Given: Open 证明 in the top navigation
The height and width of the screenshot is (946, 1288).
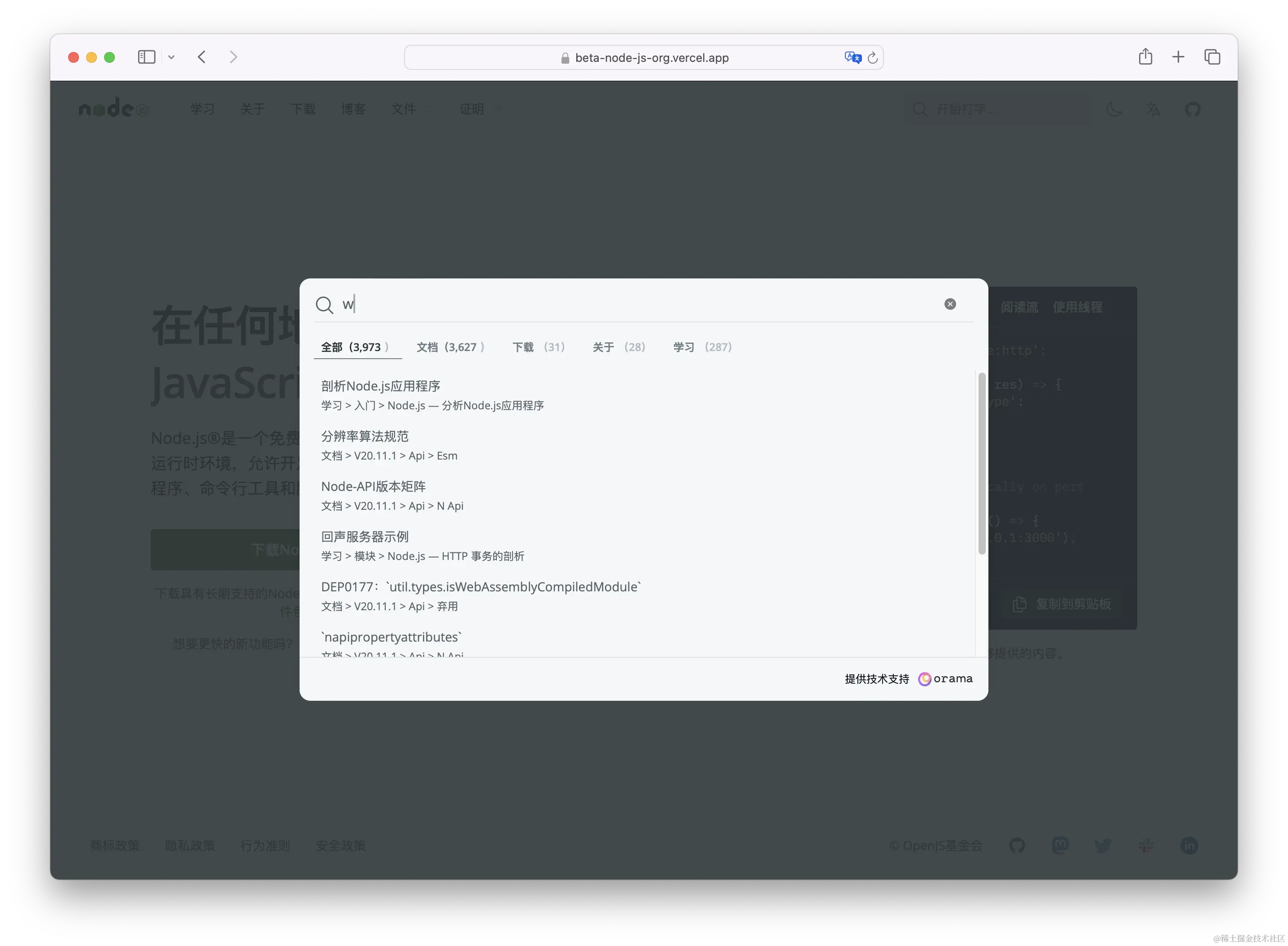Looking at the screenshot, I should point(472,109).
